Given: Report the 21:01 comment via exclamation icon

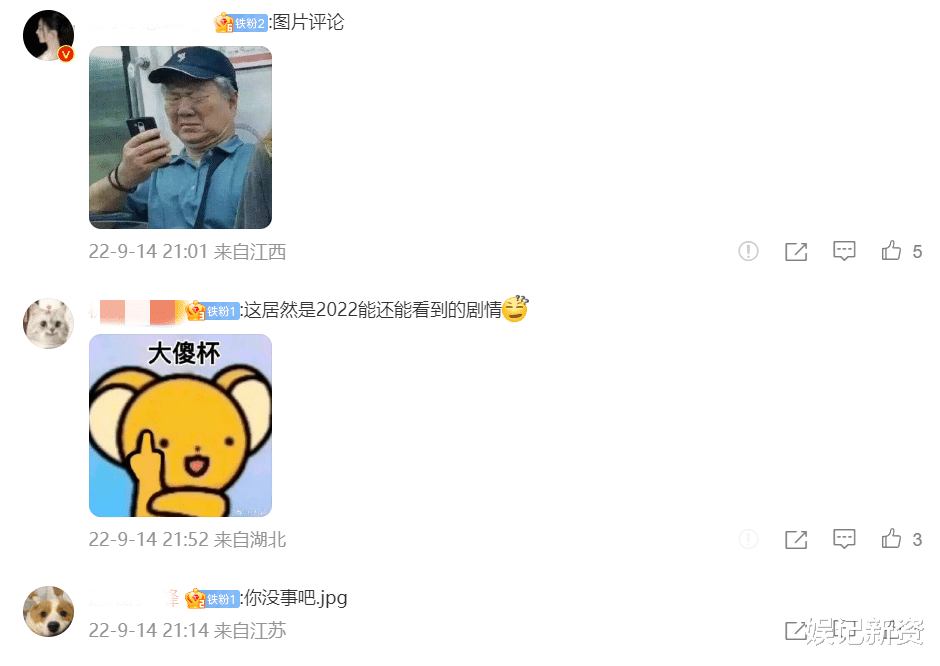Looking at the screenshot, I should (748, 251).
